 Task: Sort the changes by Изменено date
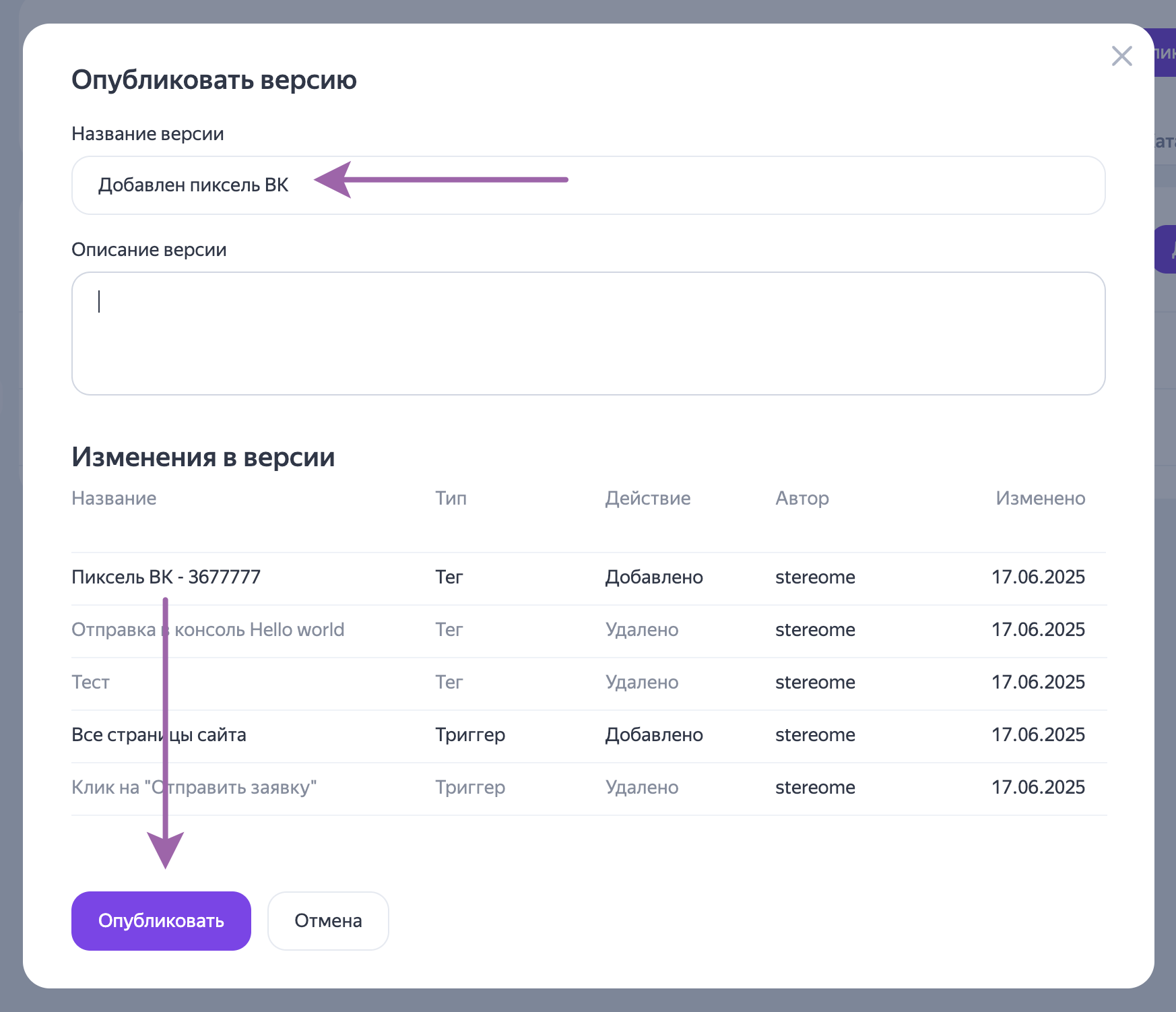[x=1041, y=498]
